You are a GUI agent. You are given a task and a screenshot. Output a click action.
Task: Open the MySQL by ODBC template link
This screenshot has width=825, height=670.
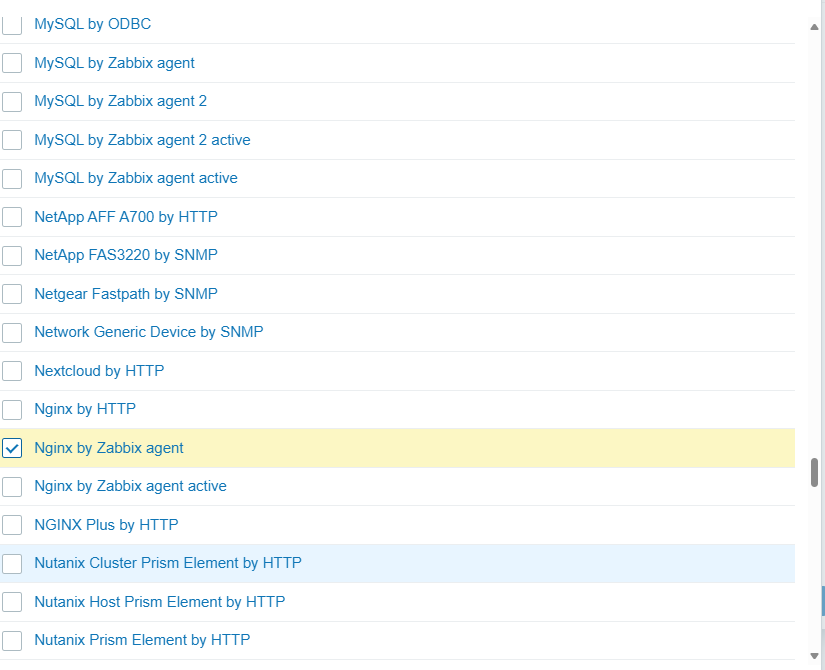(93, 24)
